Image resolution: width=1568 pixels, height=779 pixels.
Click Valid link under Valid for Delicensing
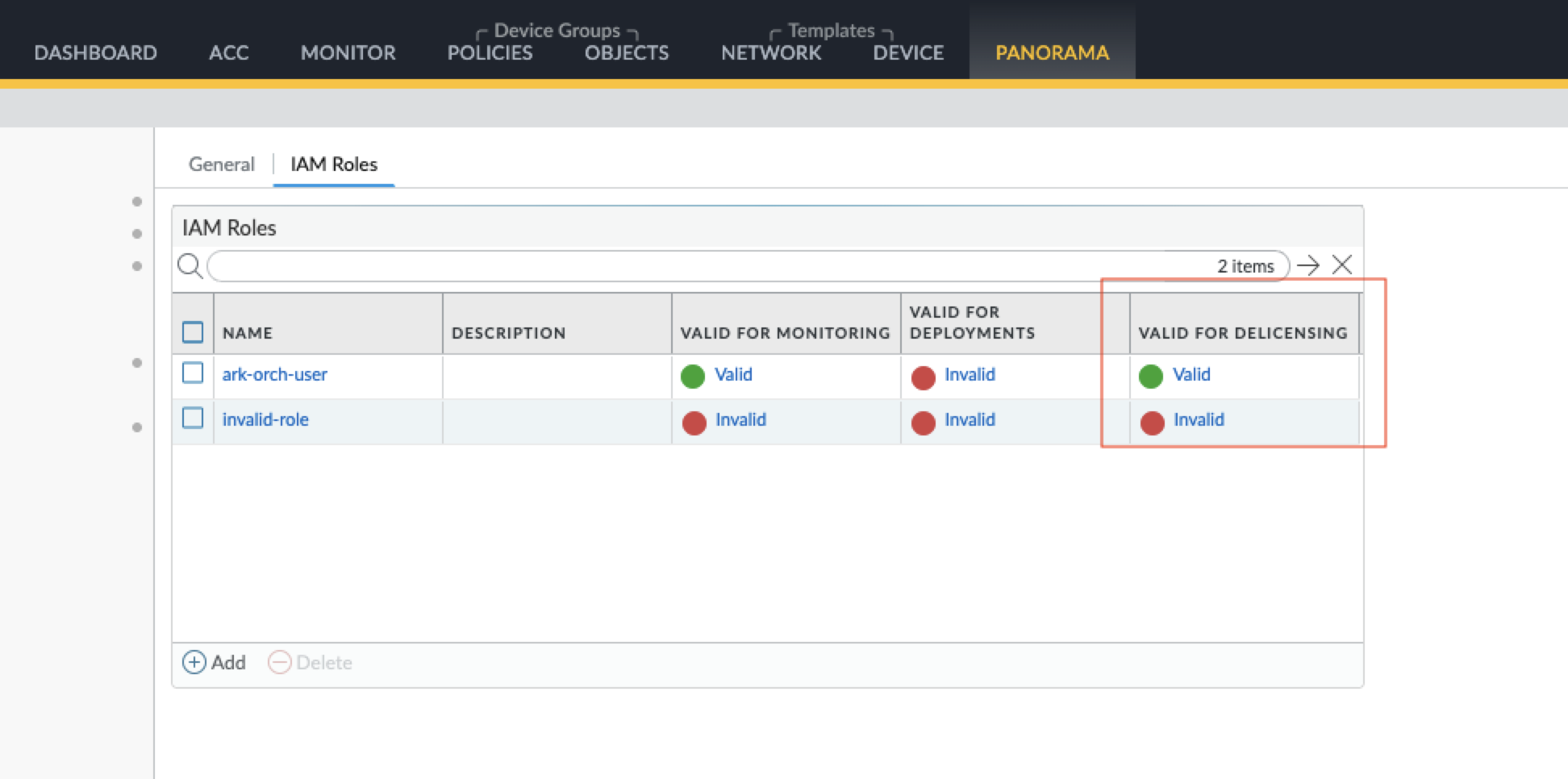pyautogui.click(x=1191, y=374)
